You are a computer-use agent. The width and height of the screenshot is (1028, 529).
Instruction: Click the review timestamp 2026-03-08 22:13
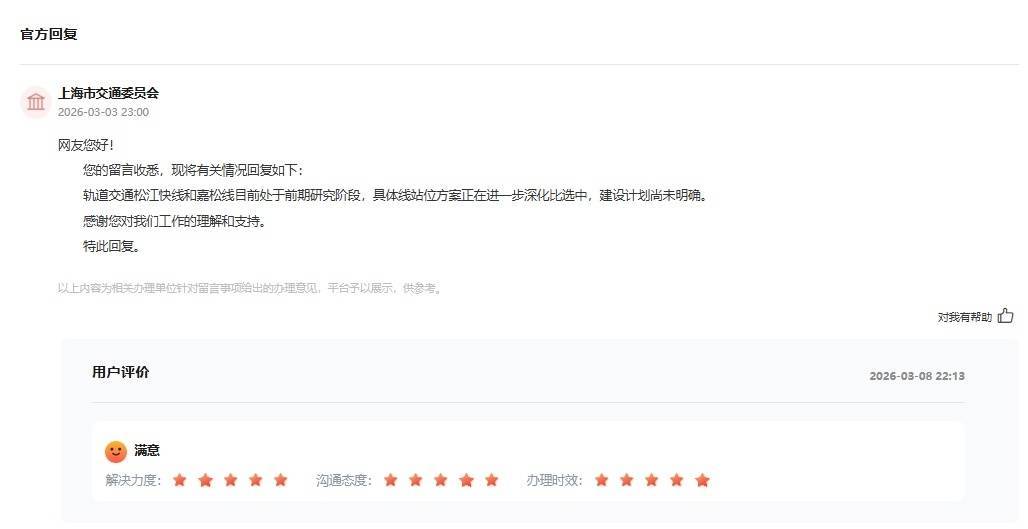917,376
